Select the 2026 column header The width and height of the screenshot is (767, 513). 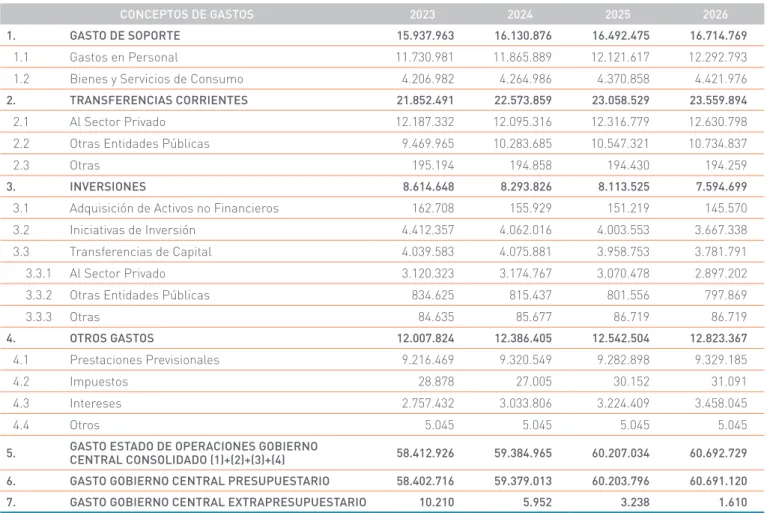pos(715,15)
